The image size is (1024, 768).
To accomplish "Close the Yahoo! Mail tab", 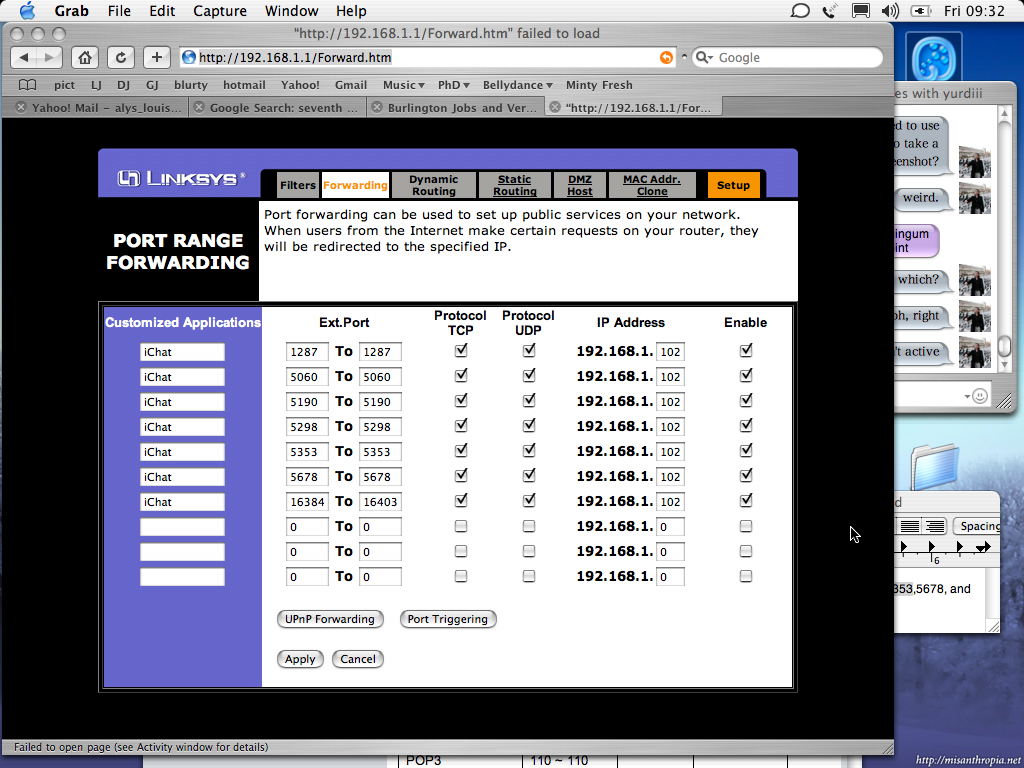I will 20,107.
